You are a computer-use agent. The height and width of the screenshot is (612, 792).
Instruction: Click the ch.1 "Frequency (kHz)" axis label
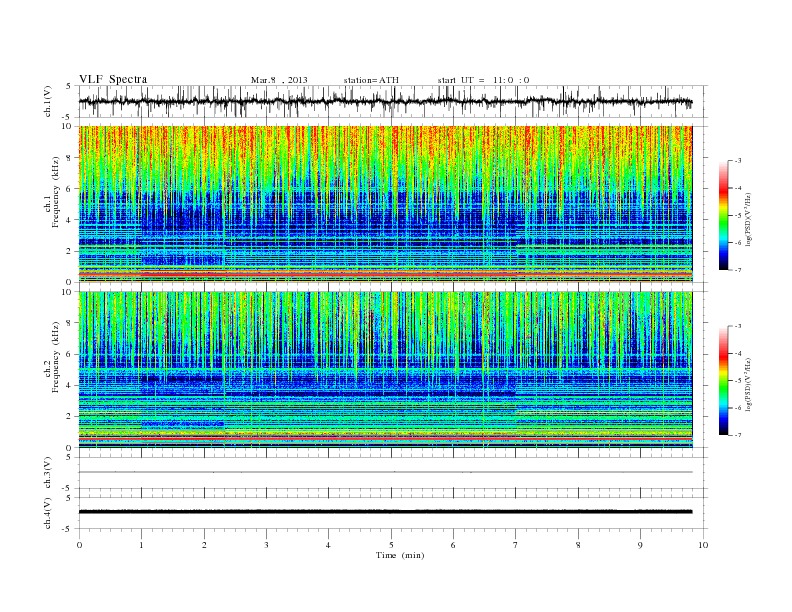tap(56, 192)
